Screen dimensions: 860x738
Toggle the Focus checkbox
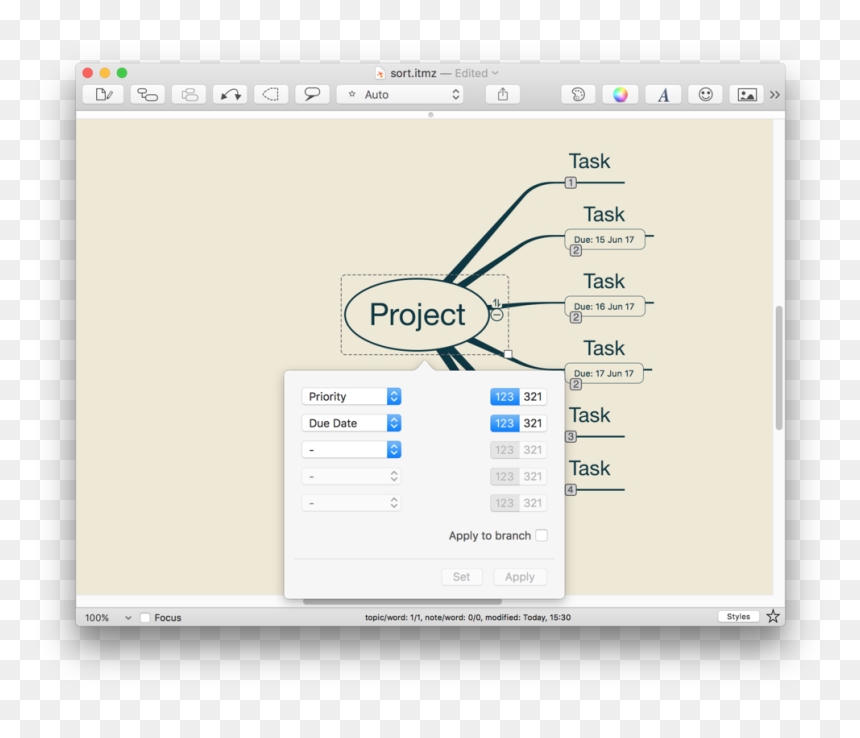coord(145,617)
